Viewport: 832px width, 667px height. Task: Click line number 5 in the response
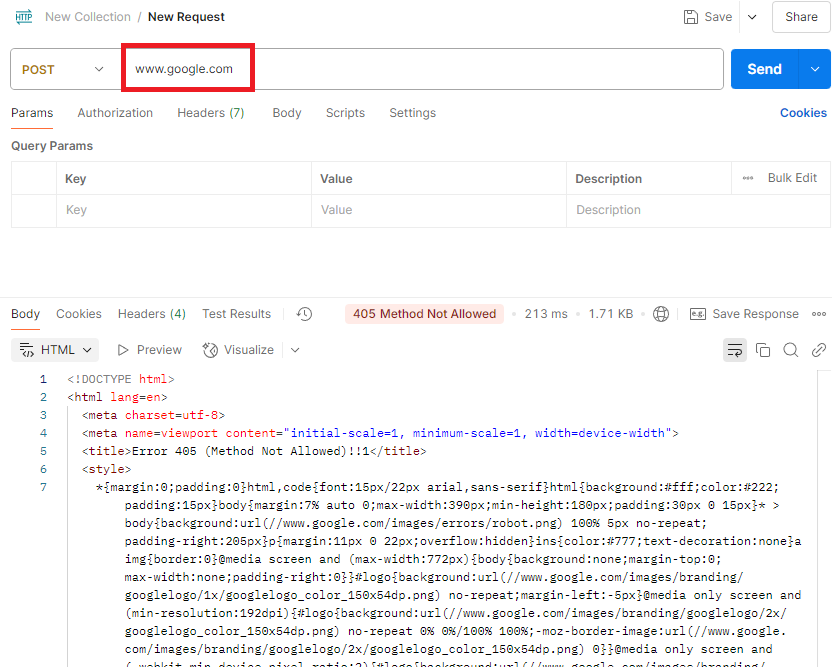click(x=44, y=451)
